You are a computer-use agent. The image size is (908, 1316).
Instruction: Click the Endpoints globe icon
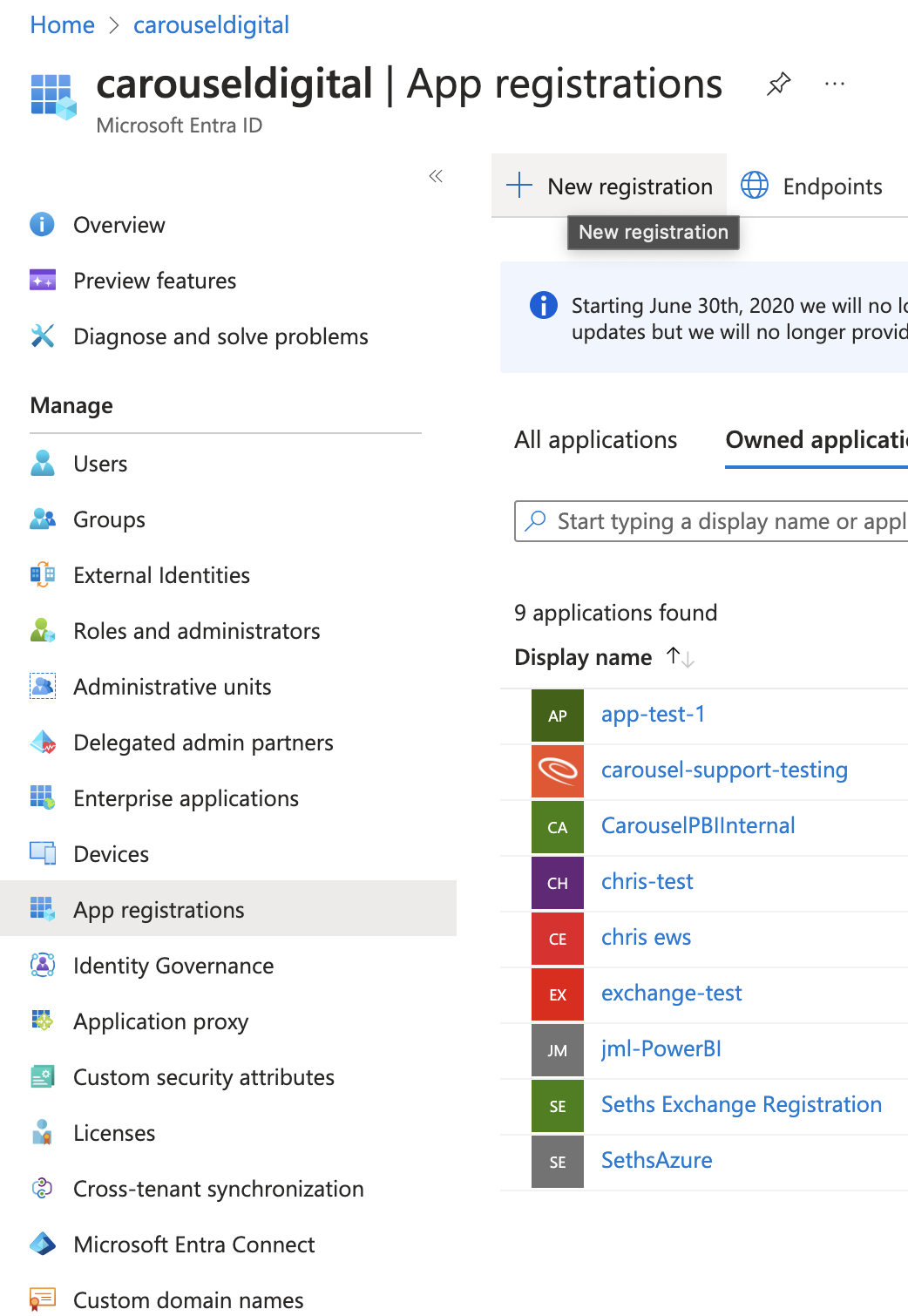pyautogui.click(x=755, y=185)
